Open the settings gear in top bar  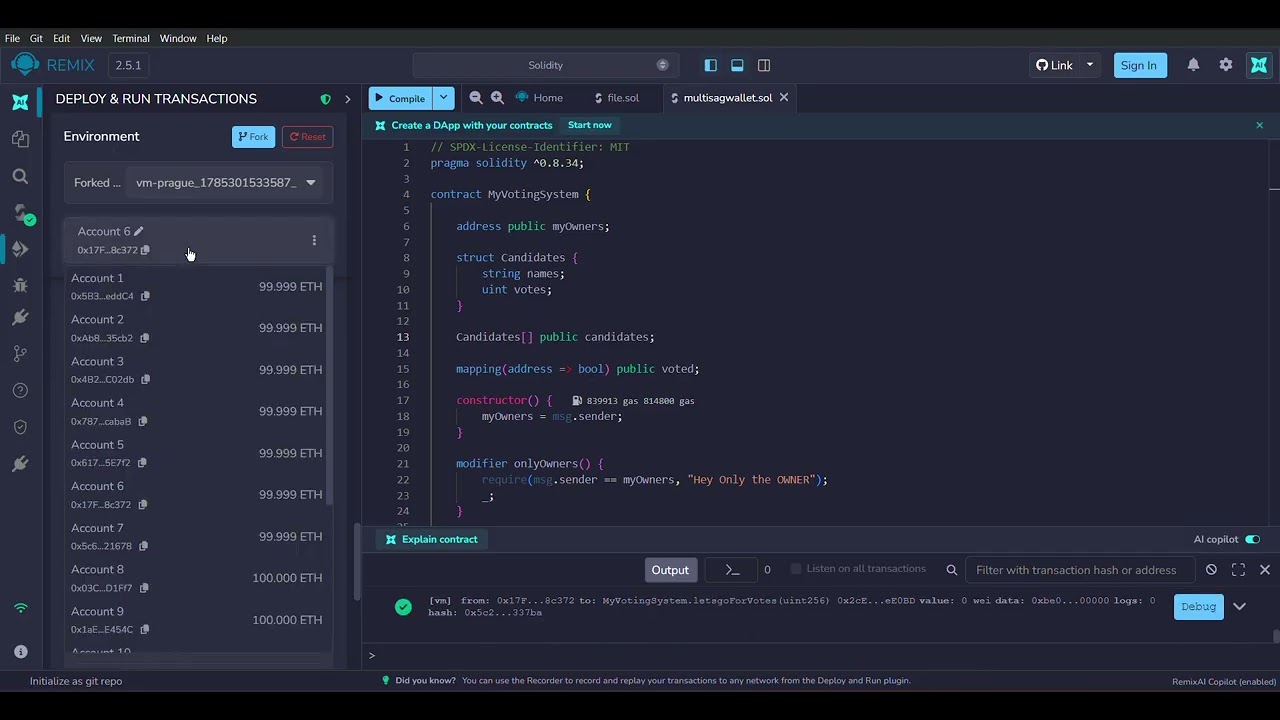coord(1226,65)
